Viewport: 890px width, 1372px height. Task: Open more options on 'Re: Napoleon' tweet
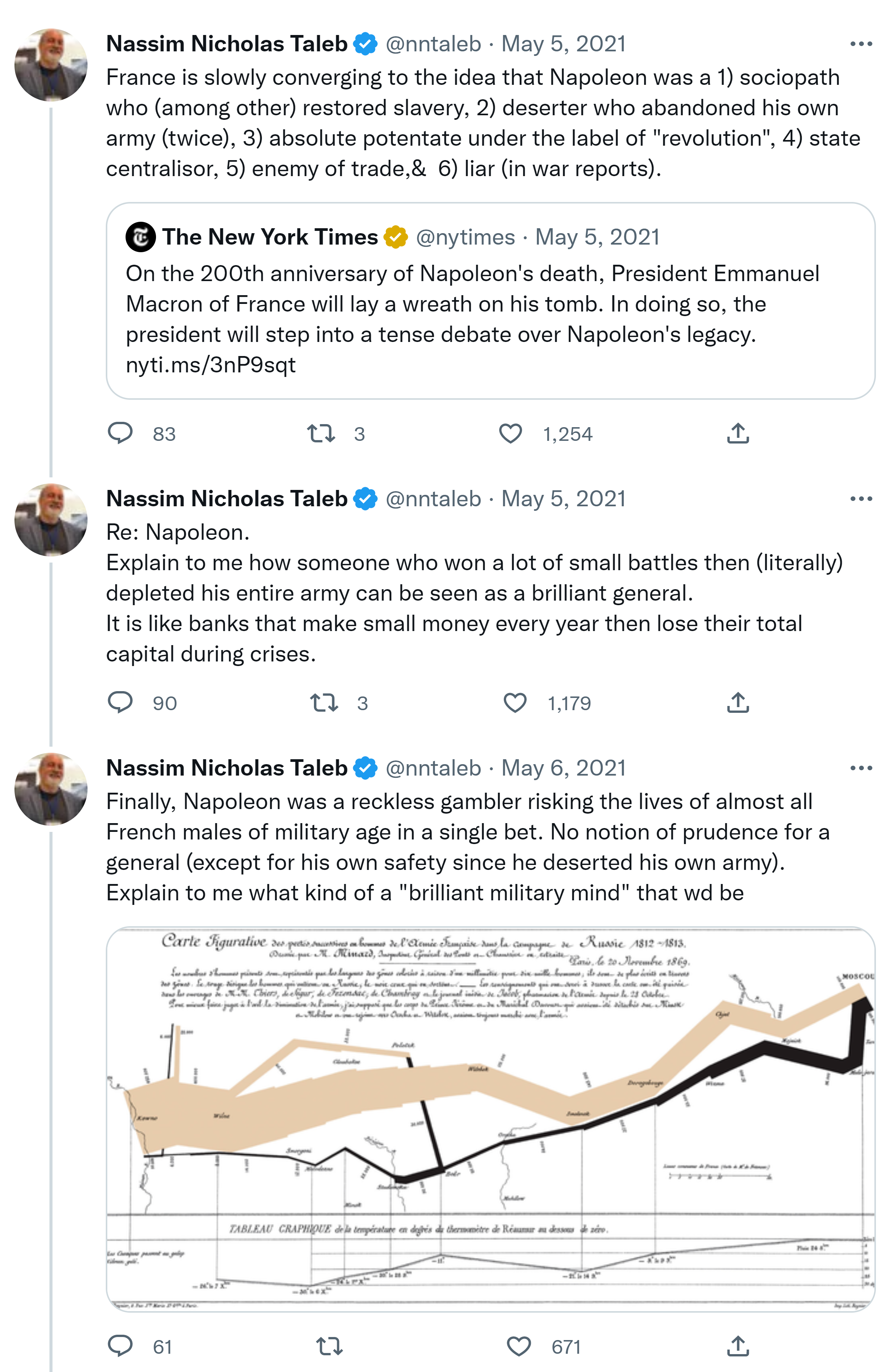tap(861, 499)
